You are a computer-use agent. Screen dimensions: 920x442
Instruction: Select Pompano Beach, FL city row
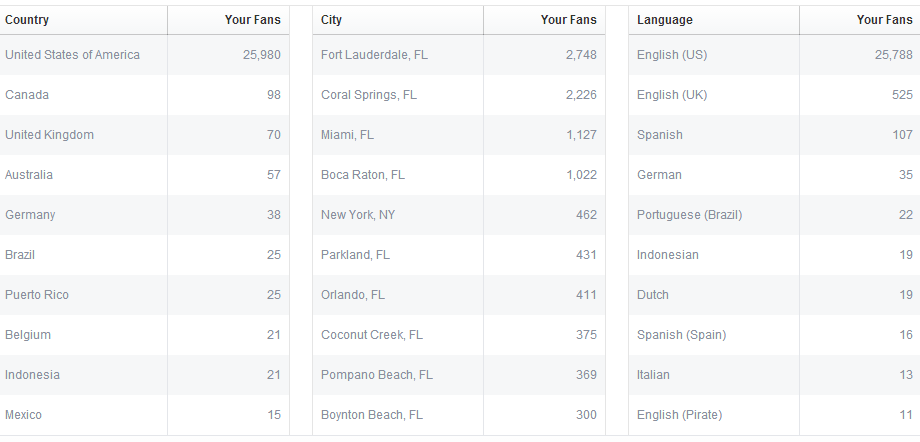[377, 375]
